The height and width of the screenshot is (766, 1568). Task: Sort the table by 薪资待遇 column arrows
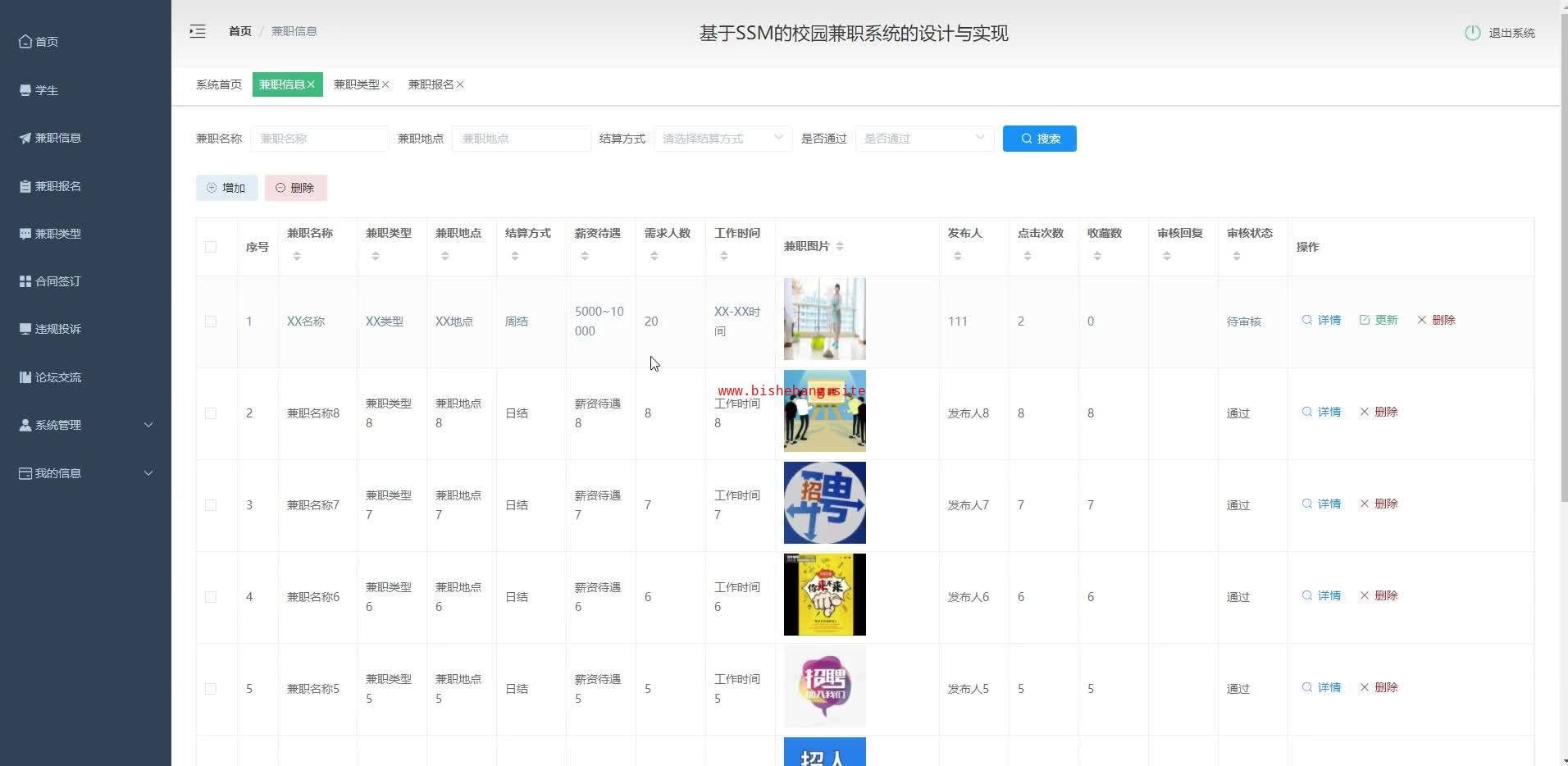[x=585, y=257]
